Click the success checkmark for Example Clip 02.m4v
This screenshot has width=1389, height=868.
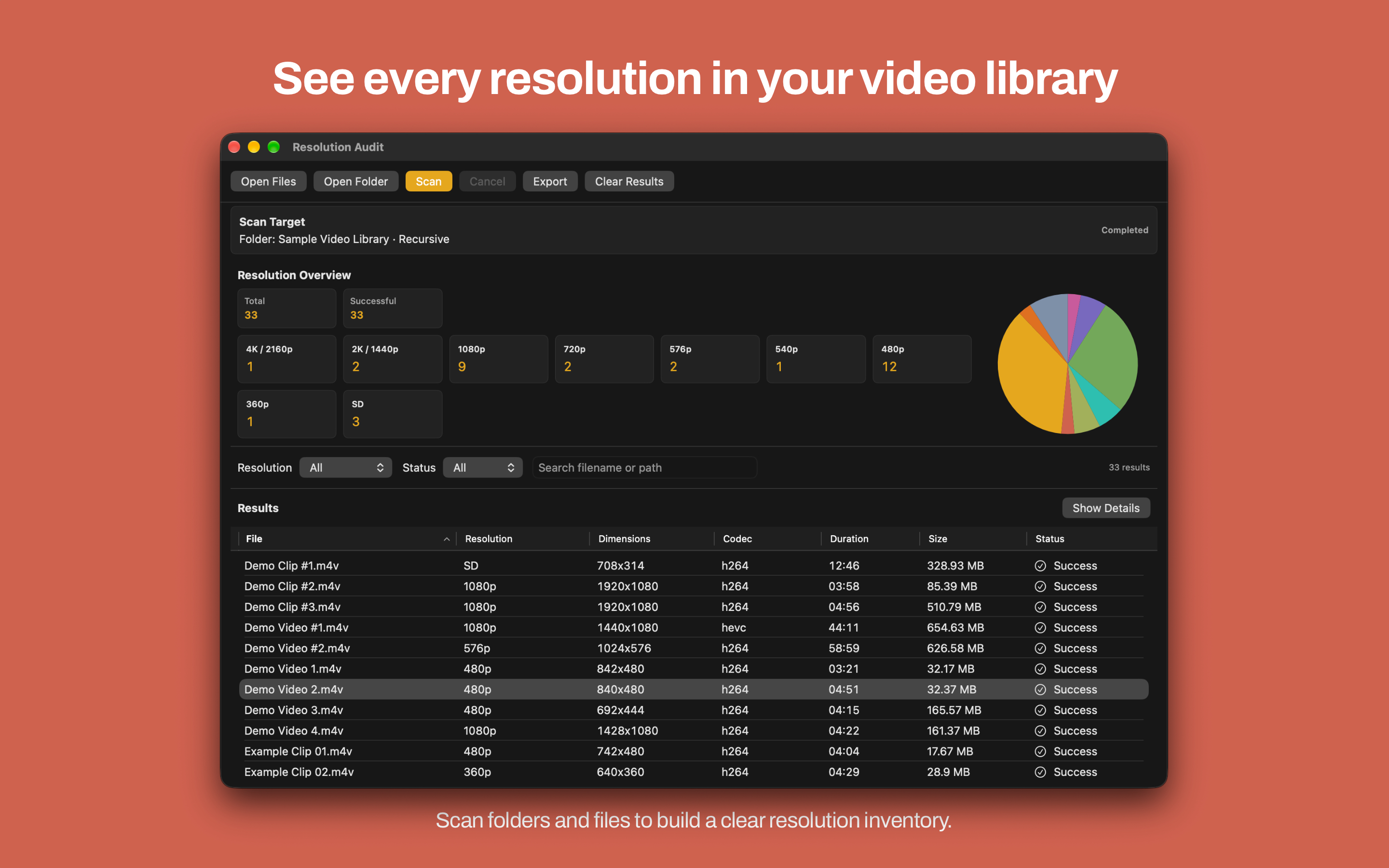(x=1040, y=772)
